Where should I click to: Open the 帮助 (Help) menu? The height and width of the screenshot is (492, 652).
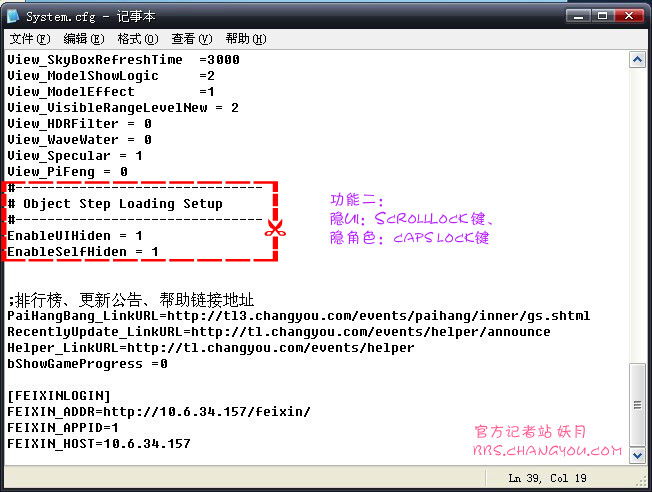click(x=245, y=39)
